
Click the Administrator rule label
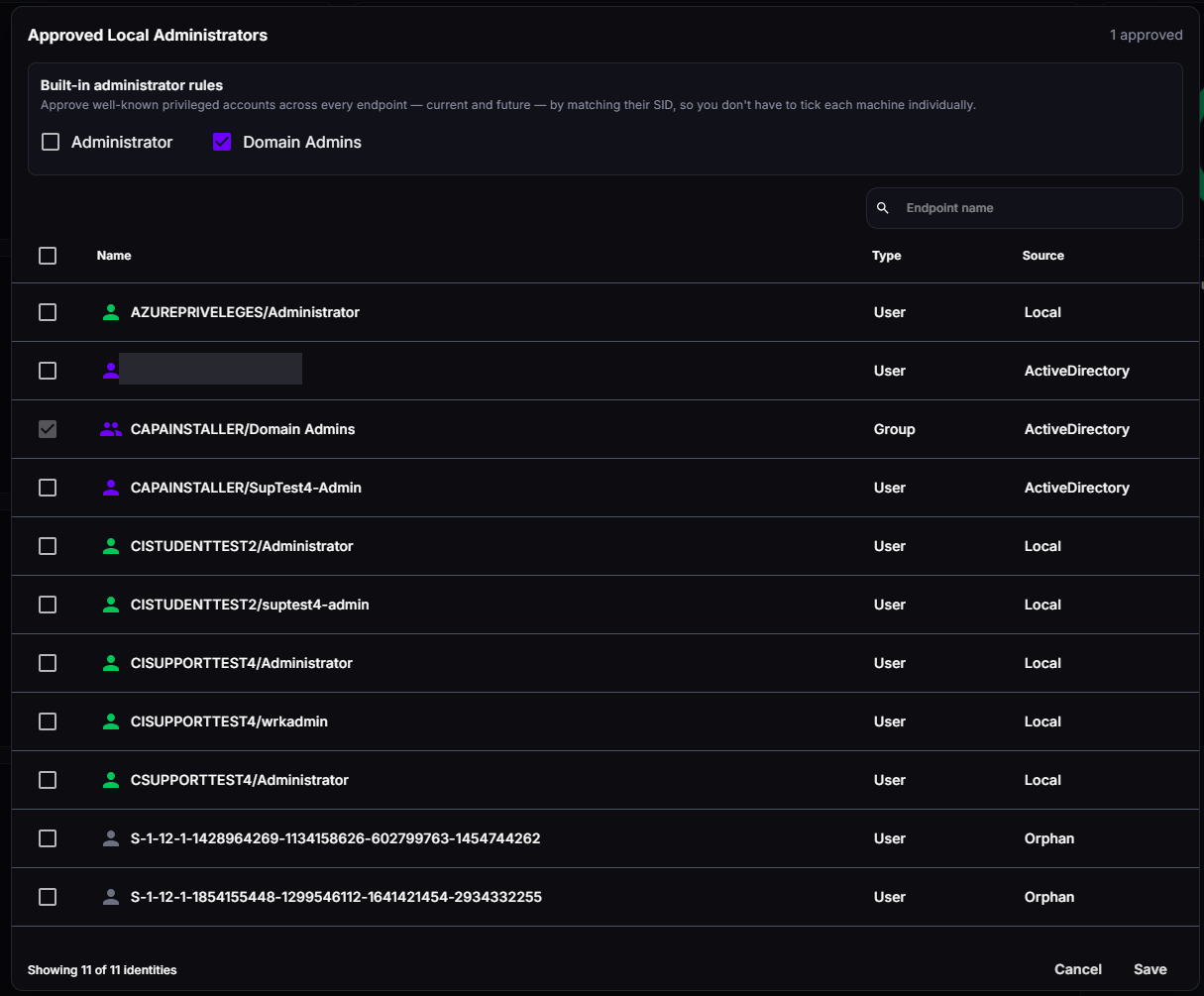pos(122,142)
